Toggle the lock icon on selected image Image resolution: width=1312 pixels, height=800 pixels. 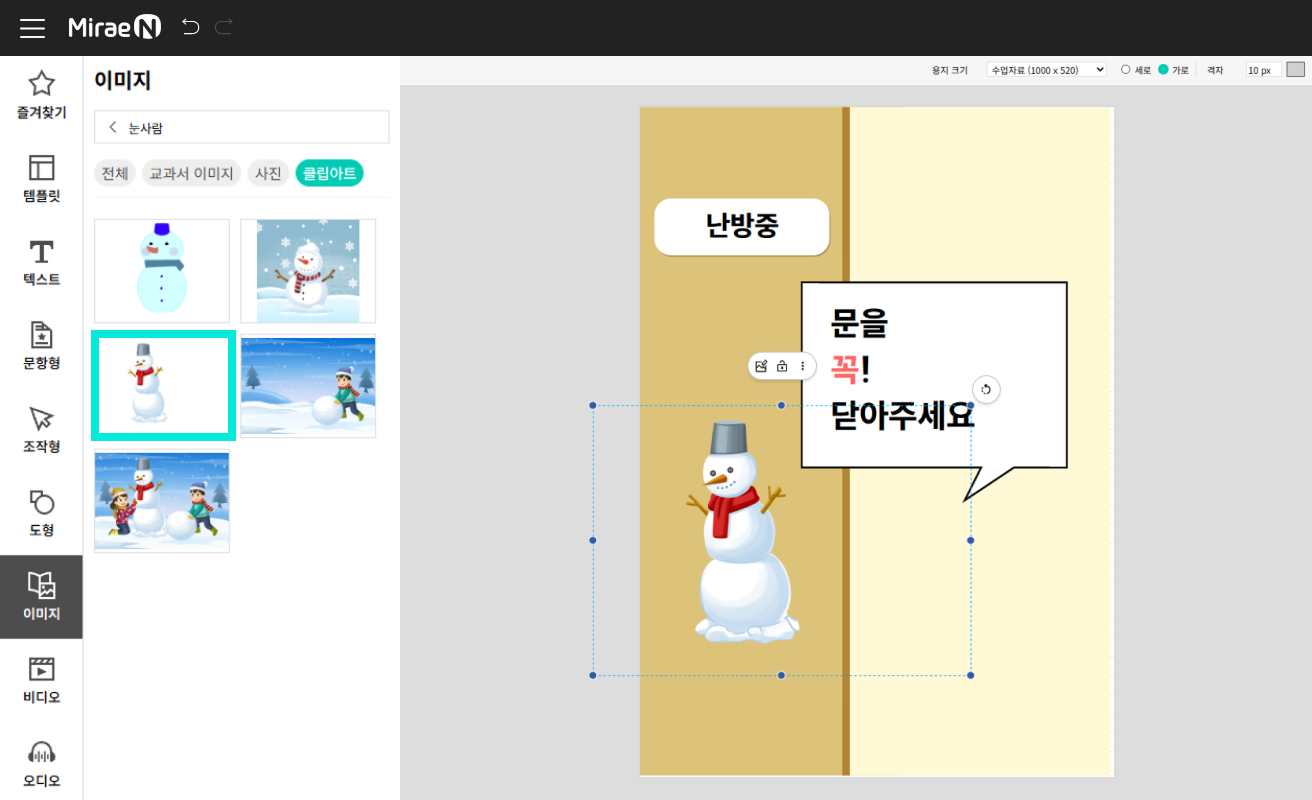tap(782, 366)
